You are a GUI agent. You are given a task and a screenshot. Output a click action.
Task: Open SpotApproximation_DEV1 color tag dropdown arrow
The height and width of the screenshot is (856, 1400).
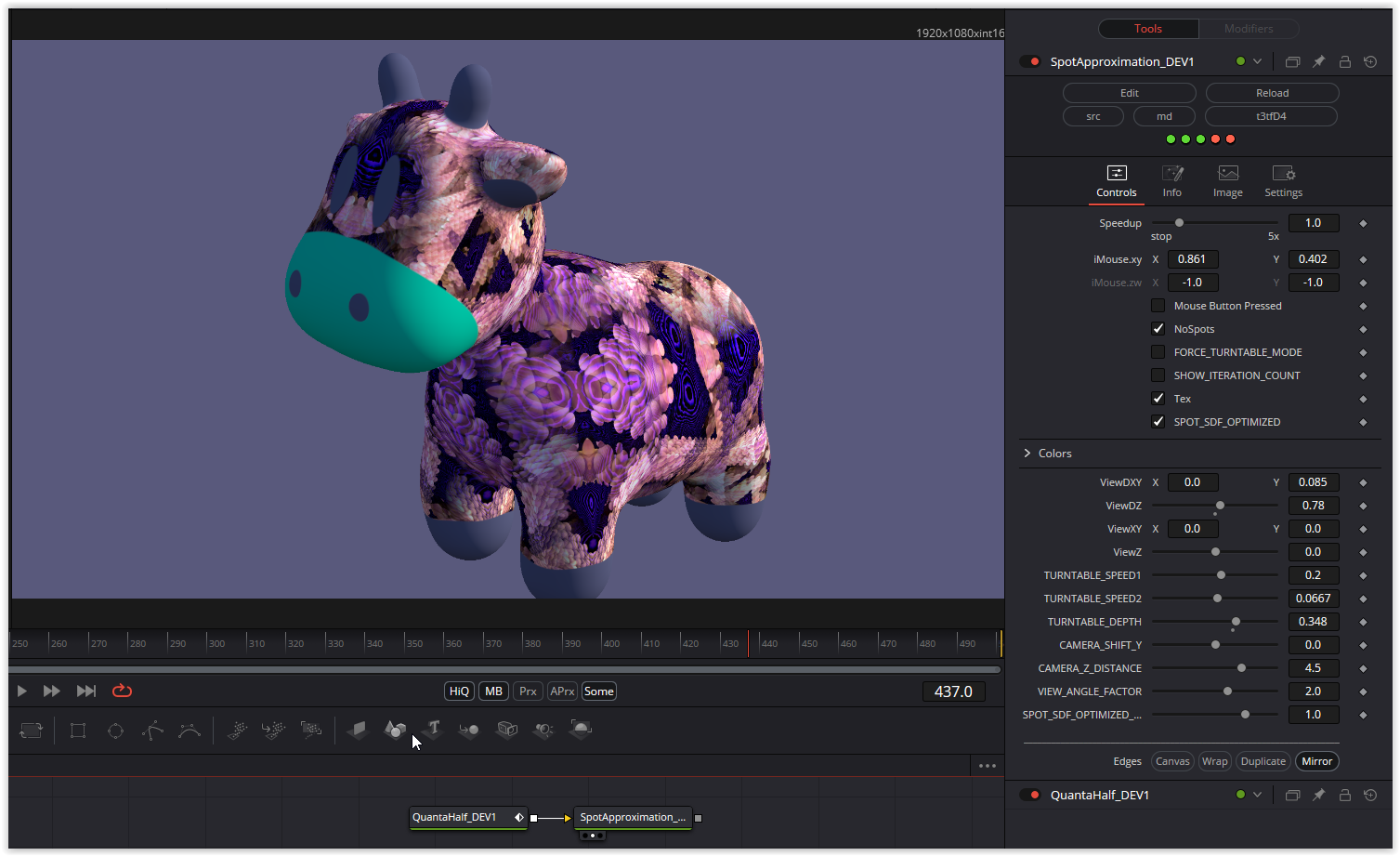pyautogui.click(x=1257, y=62)
